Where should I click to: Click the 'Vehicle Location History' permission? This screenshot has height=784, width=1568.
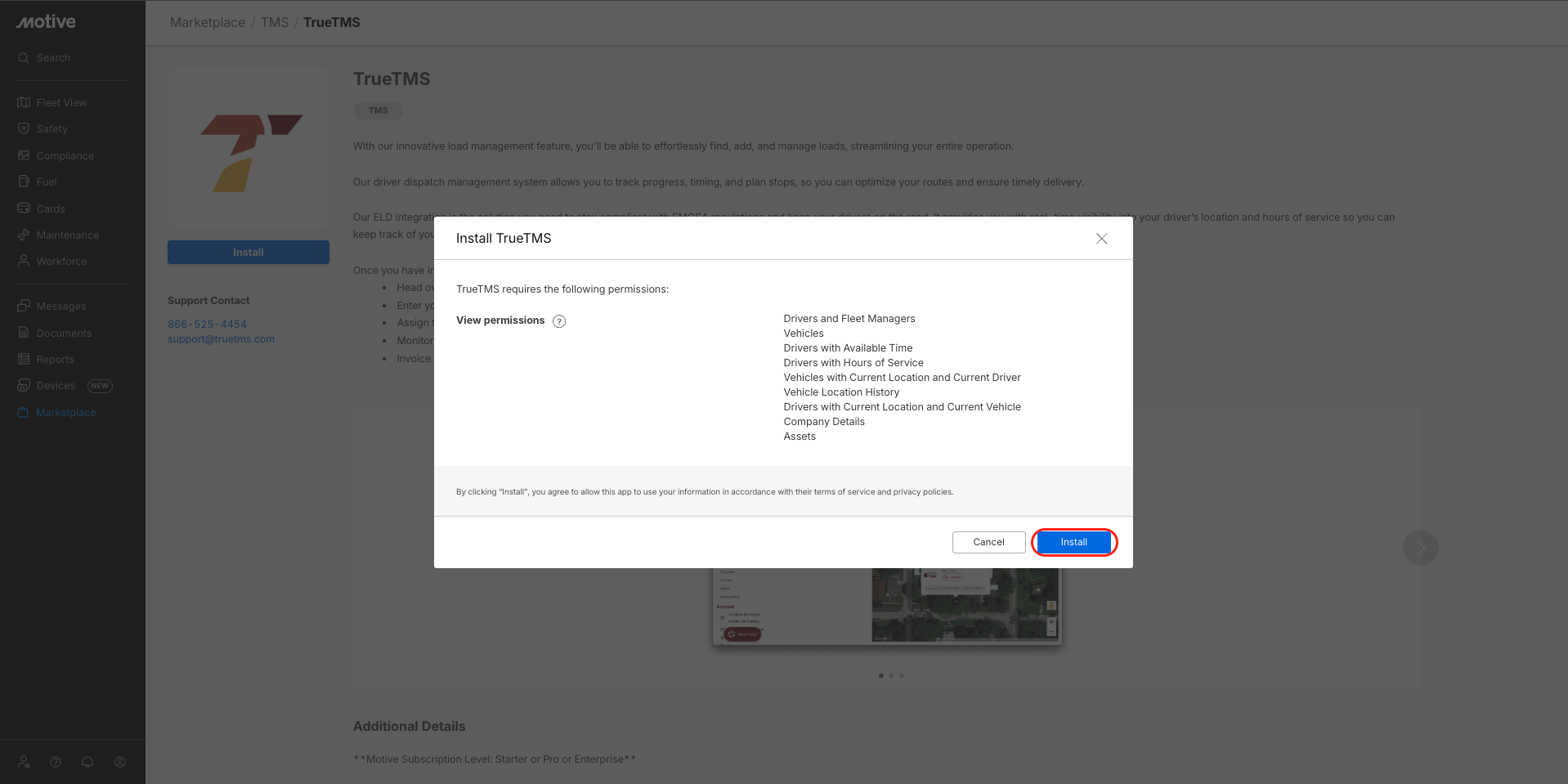841,392
